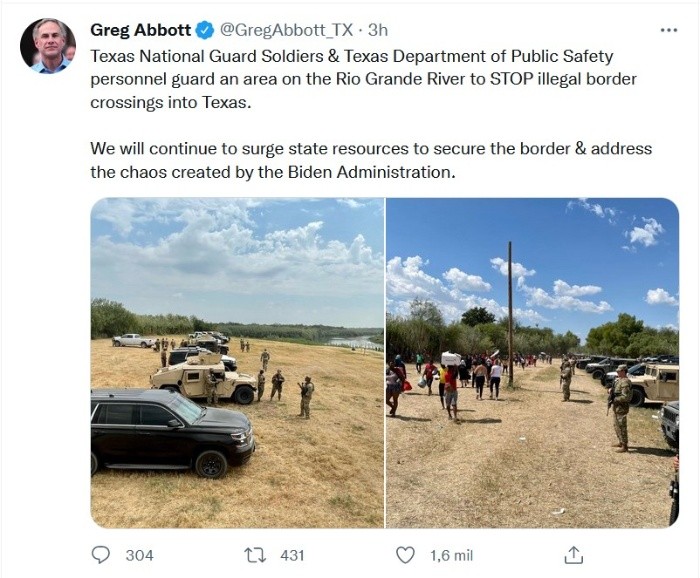
Task: View the 1,6 mil likes count
Action: pyautogui.click(x=451, y=555)
